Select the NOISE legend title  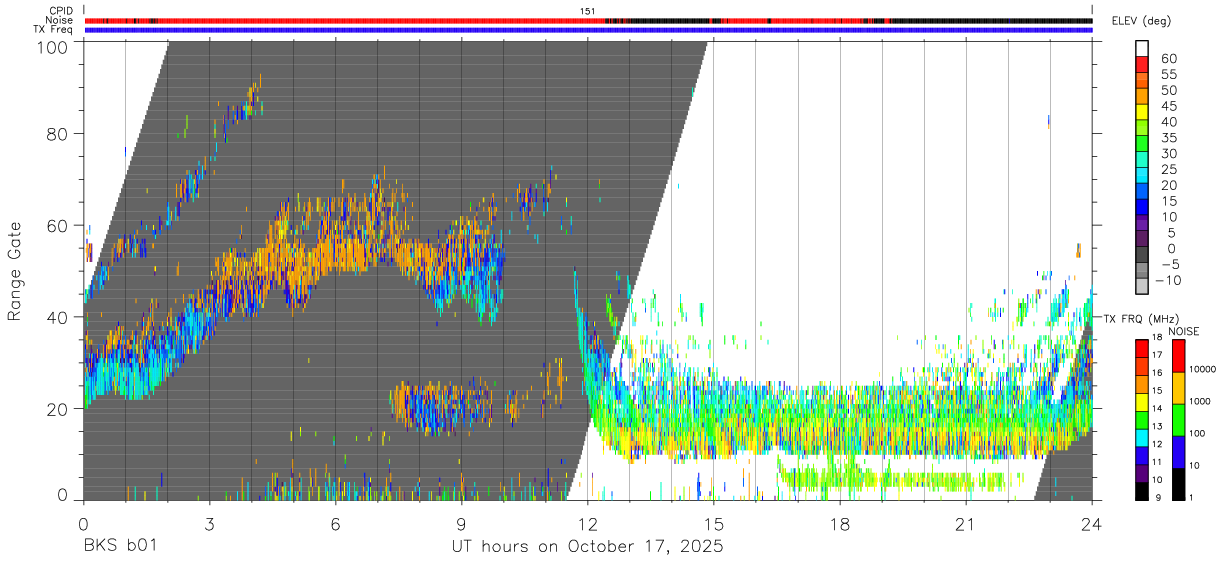[1183, 331]
